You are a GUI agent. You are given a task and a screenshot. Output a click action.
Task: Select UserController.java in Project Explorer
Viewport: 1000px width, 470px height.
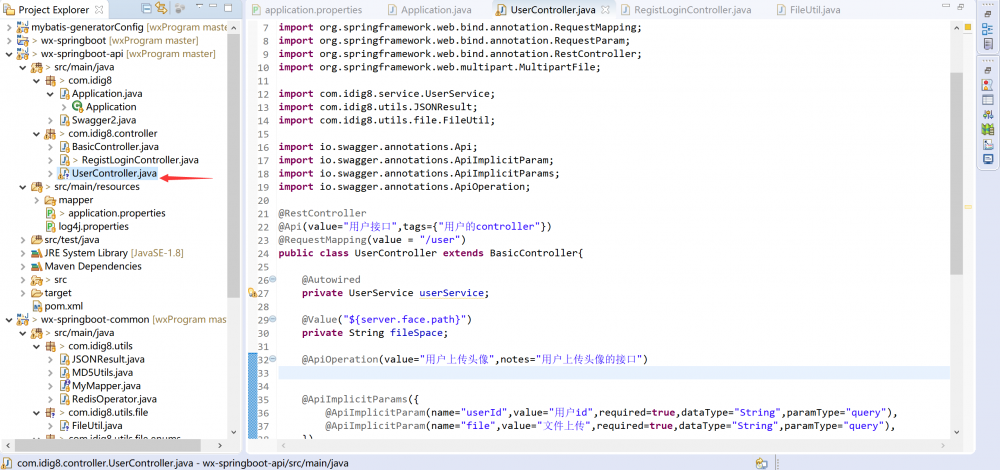114,173
